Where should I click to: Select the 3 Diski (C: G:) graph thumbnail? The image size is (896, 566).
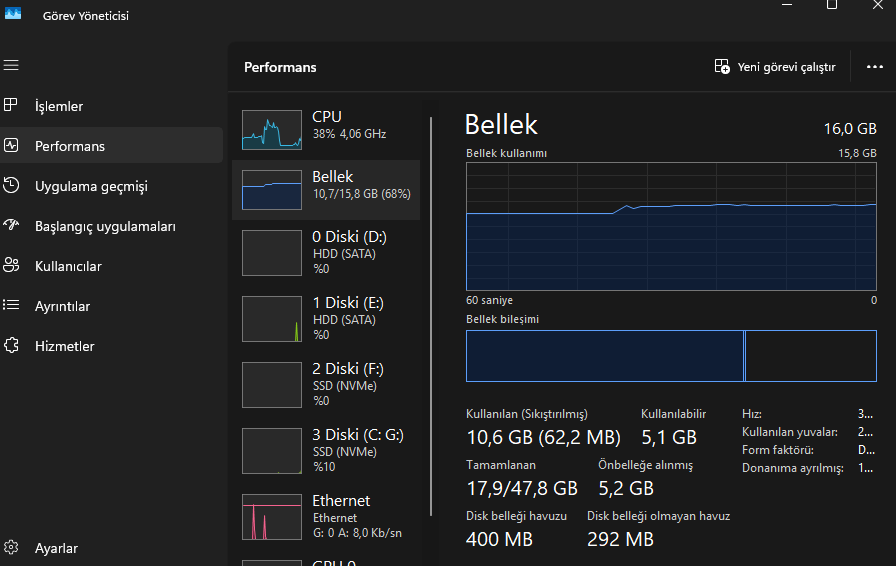click(x=271, y=451)
